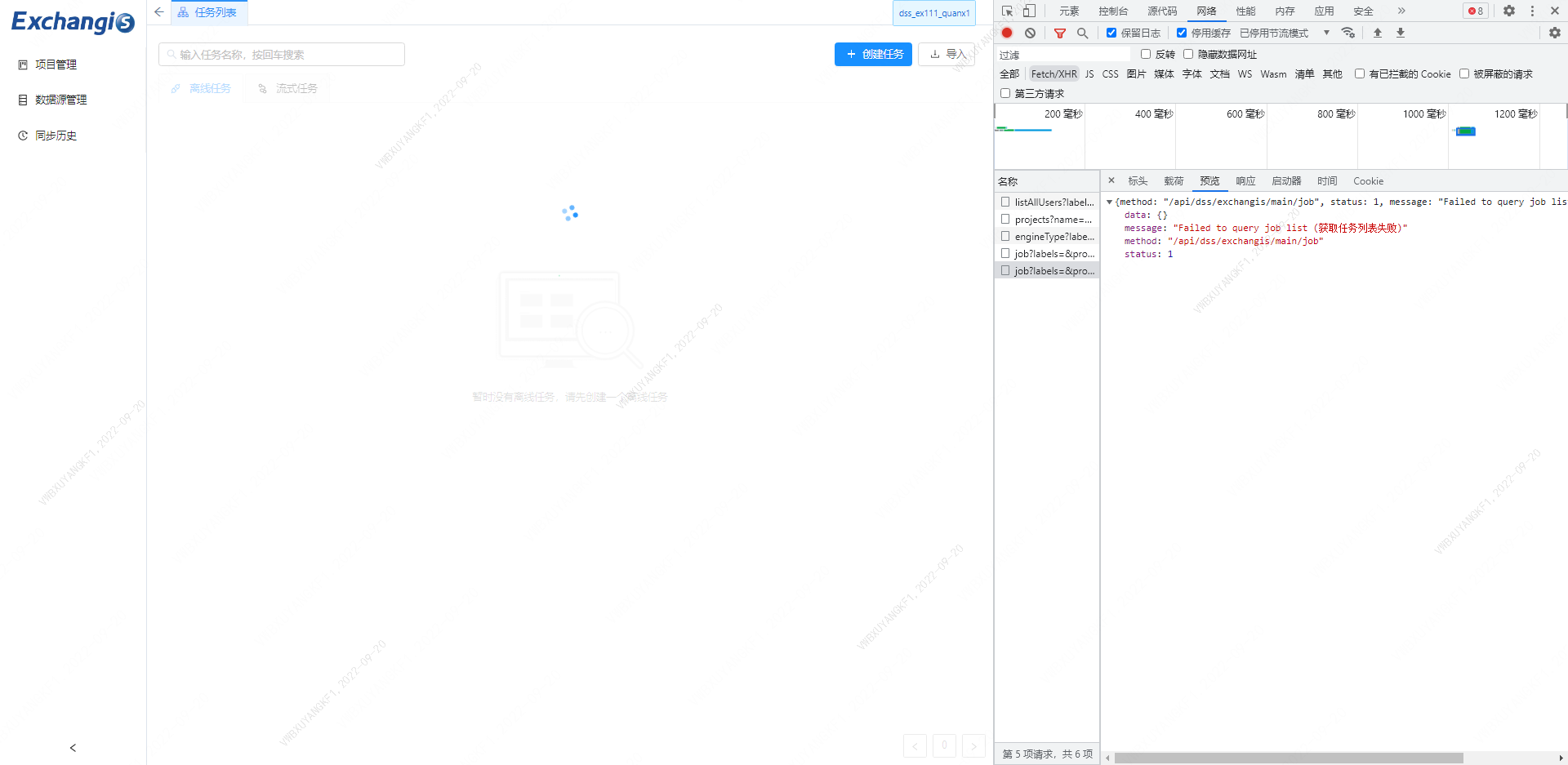This screenshot has width=1568, height=765.
Task: Switch to the 响应 tab
Action: [x=1245, y=180]
